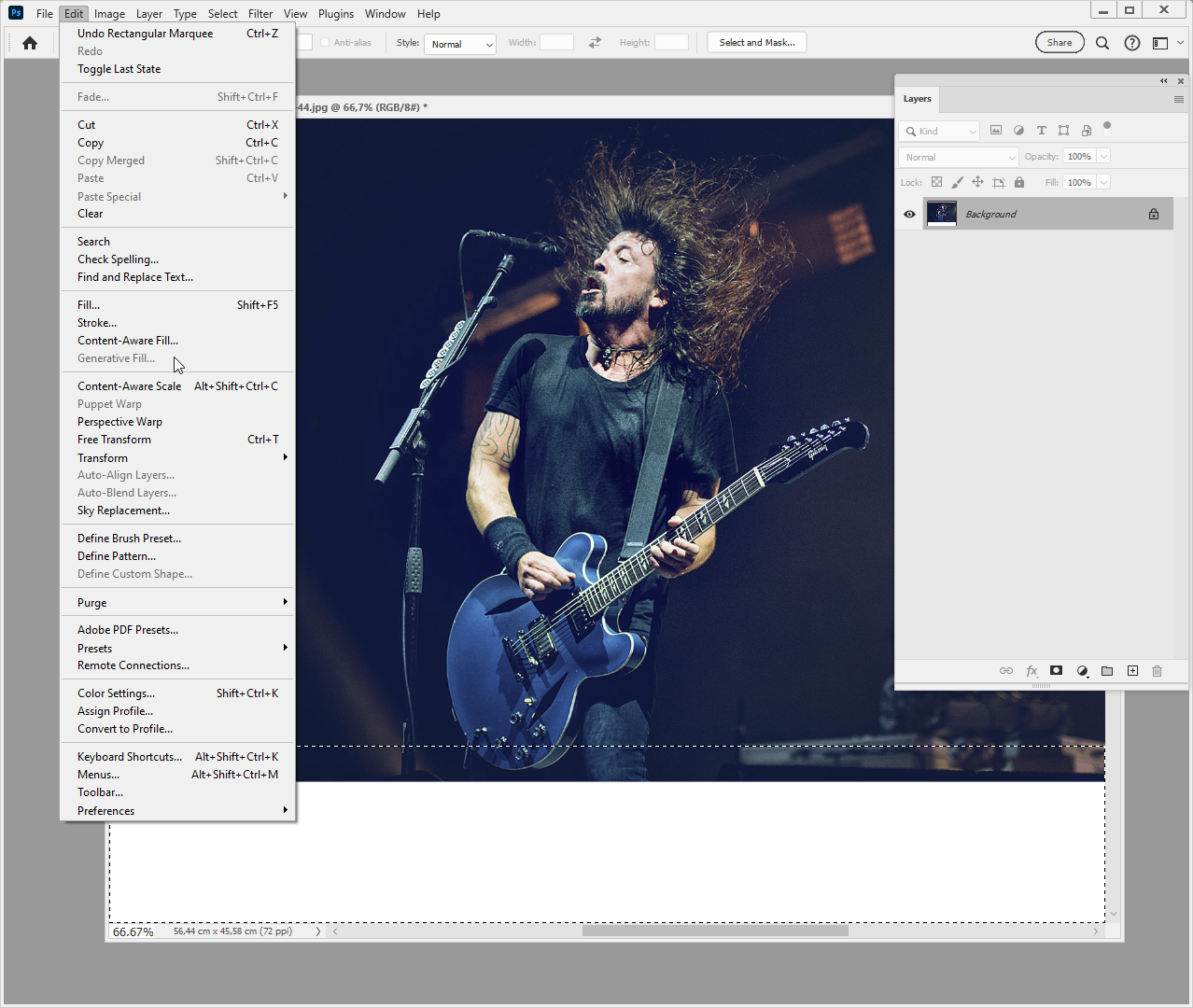Viewport: 1193px width, 1008px height.
Task: Click the horizontal scrollbar thumb
Action: pyautogui.click(x=715, y=931)
